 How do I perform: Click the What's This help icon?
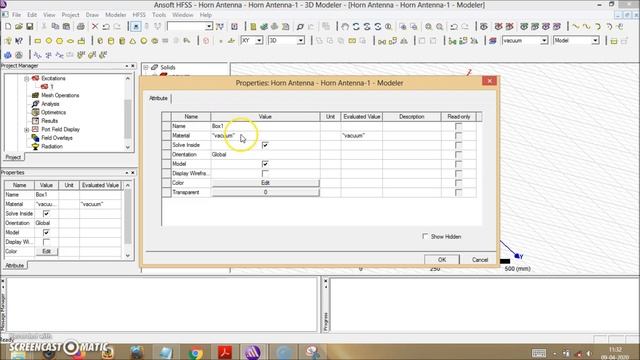click(19, 41)
